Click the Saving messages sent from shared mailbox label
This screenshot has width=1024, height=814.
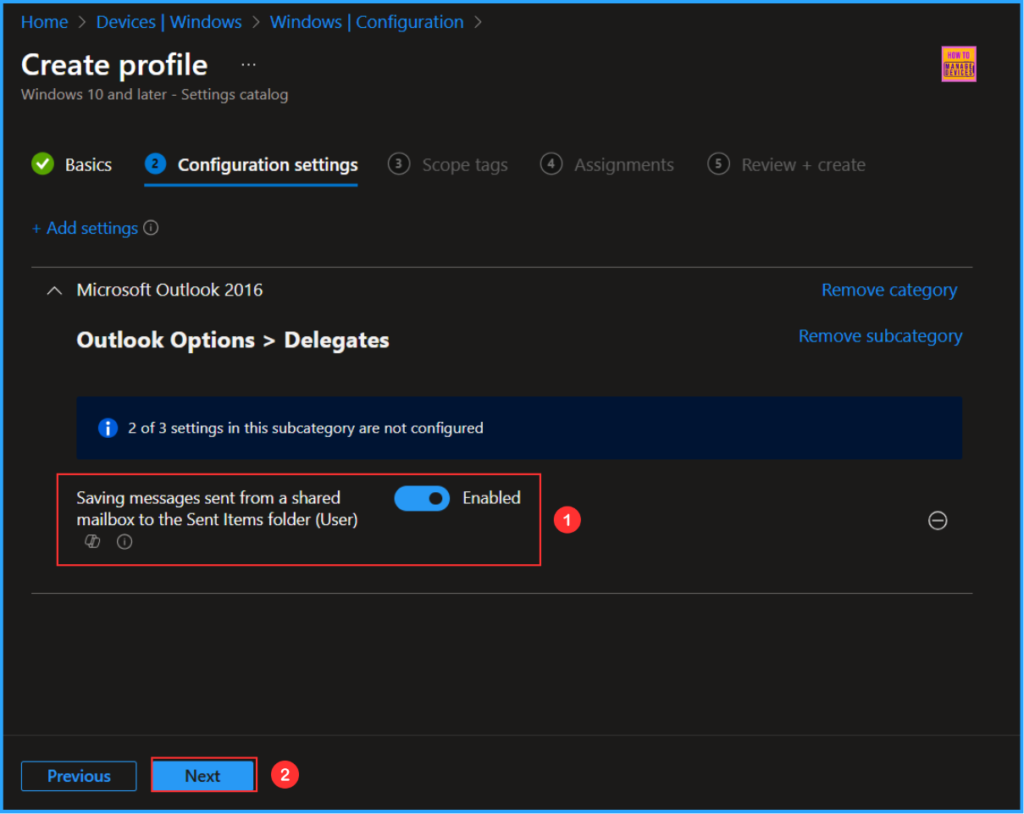(x=217, y=508)
